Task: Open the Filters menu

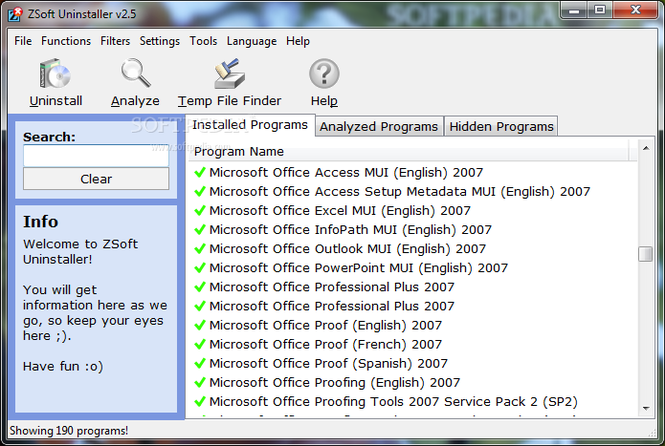Action: point(115,41)
